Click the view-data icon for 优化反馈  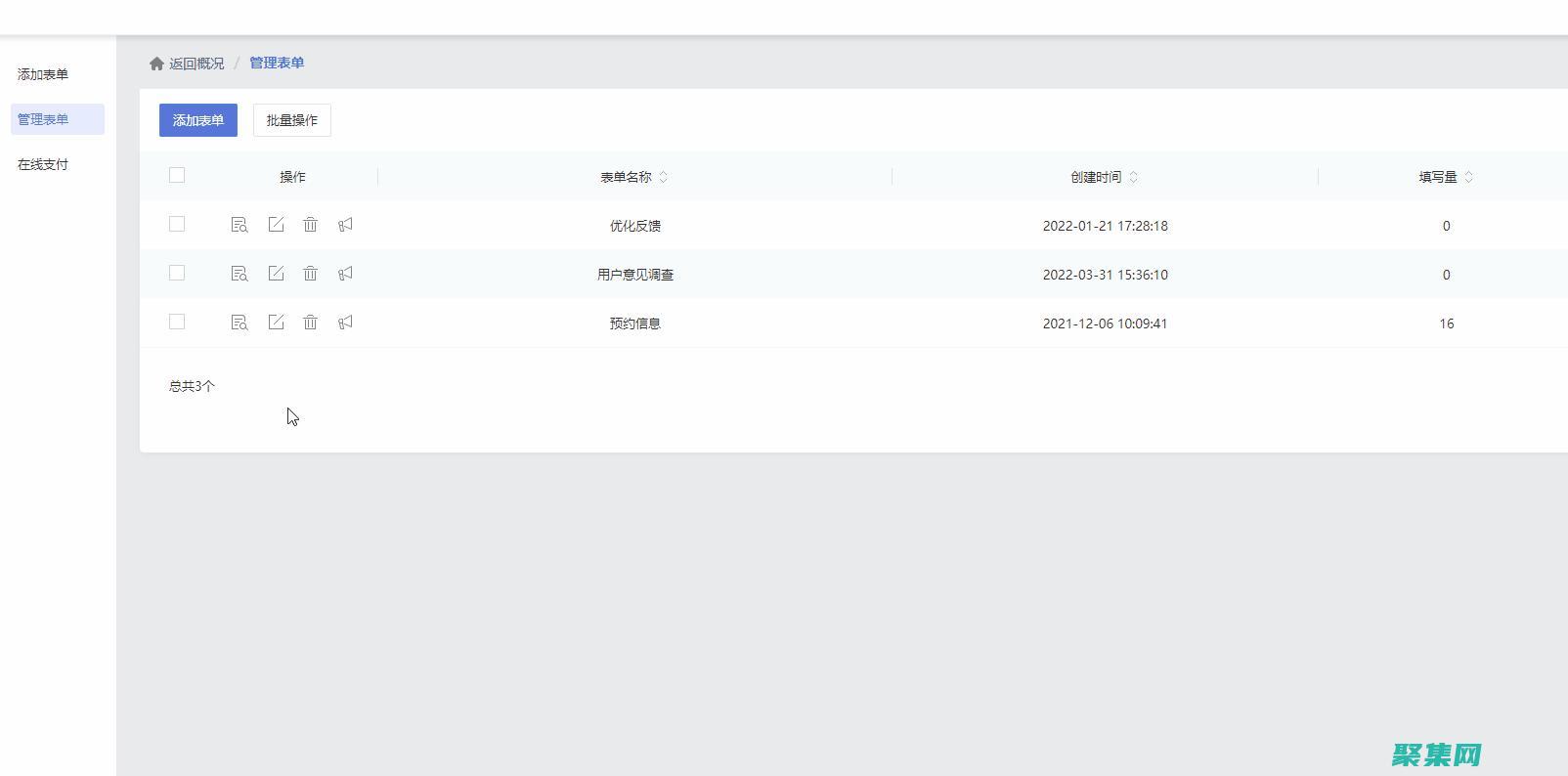tap(239, 225)
